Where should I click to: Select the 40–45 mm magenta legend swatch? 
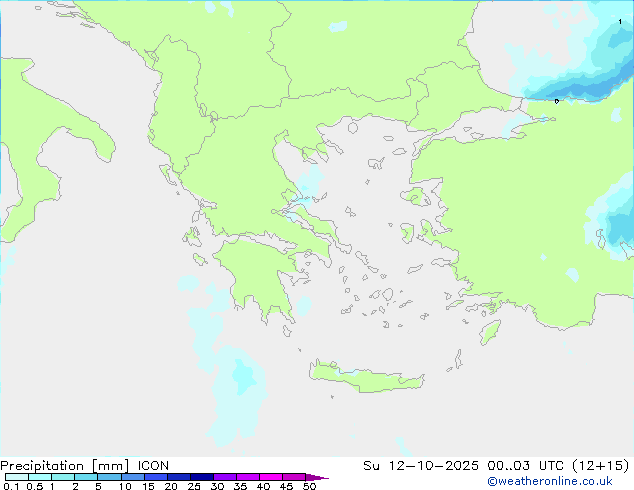[x=271, y=477]
